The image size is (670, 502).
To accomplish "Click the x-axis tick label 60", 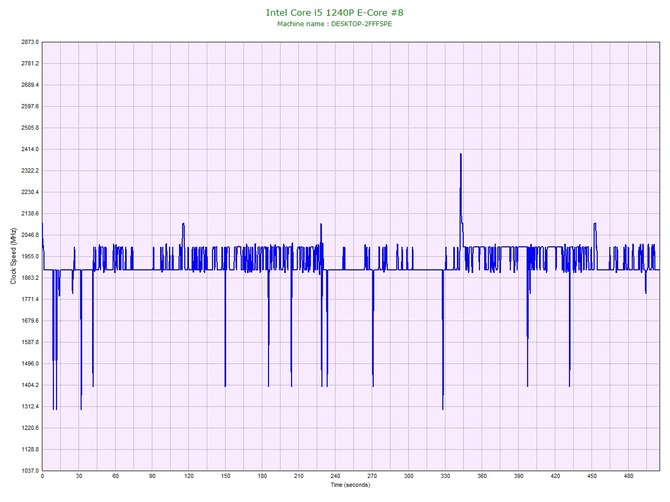I will [116, 476].
